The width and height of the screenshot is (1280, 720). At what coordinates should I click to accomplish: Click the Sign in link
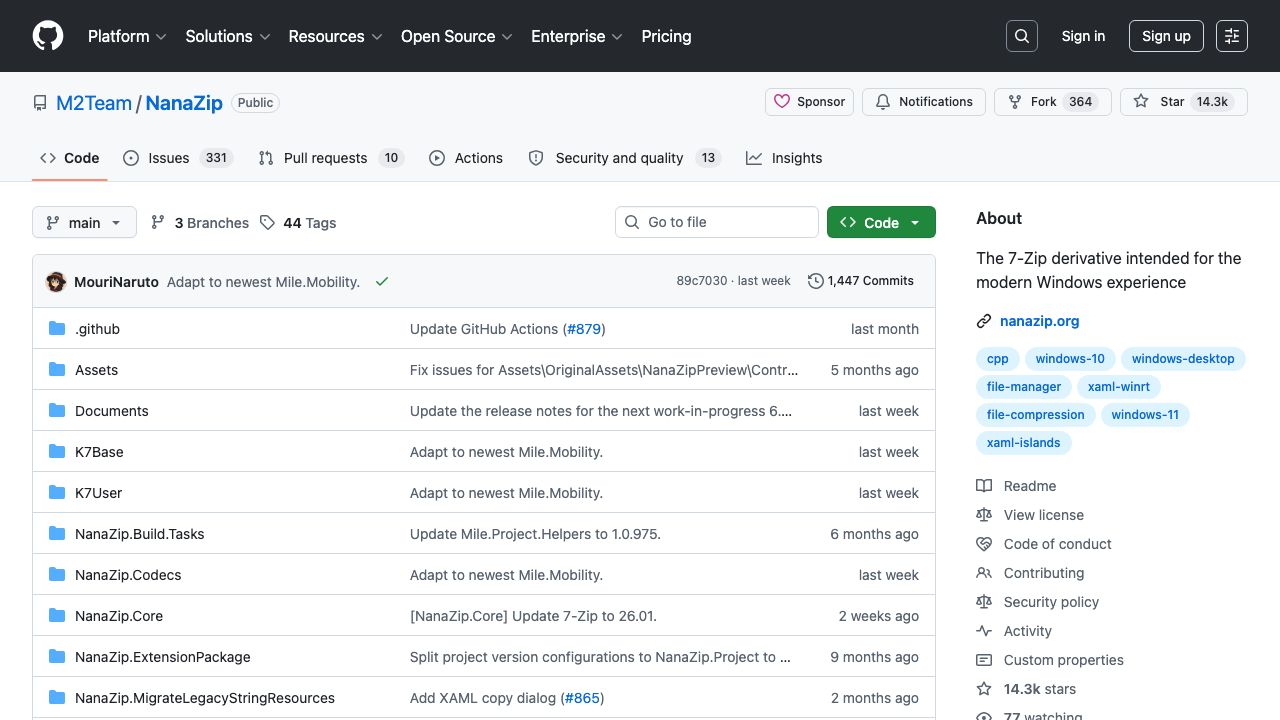tap(1083, 36)
